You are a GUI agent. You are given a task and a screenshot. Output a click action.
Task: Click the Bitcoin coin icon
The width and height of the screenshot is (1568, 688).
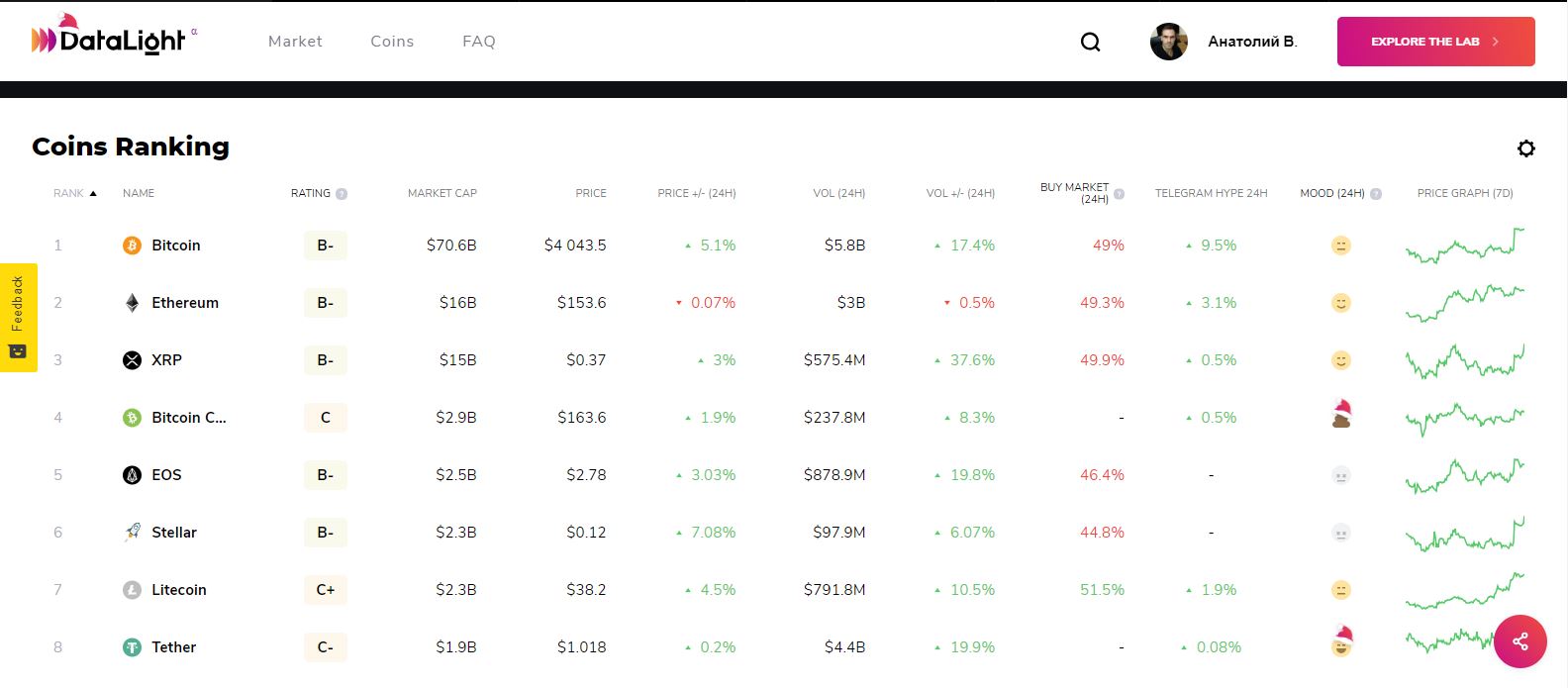132,246
